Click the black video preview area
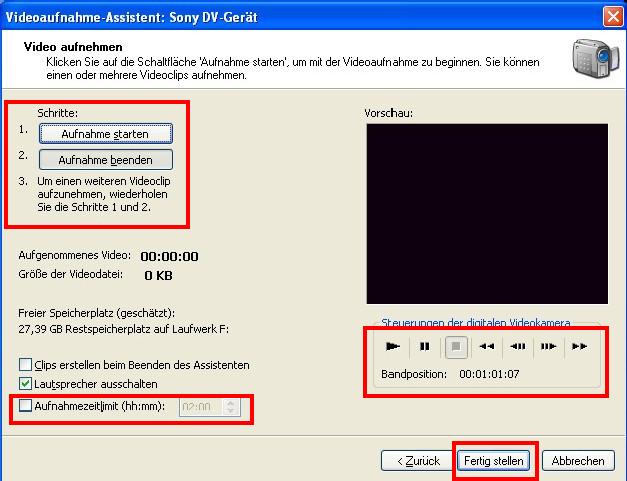Screen dimensions: 627x481 coord(485,213)
